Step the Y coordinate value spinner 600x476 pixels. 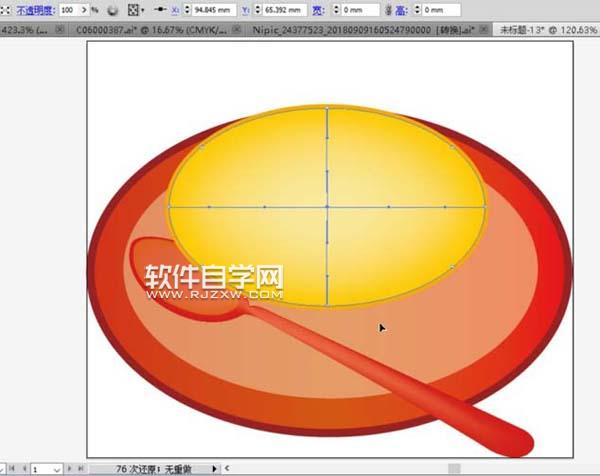258,10
